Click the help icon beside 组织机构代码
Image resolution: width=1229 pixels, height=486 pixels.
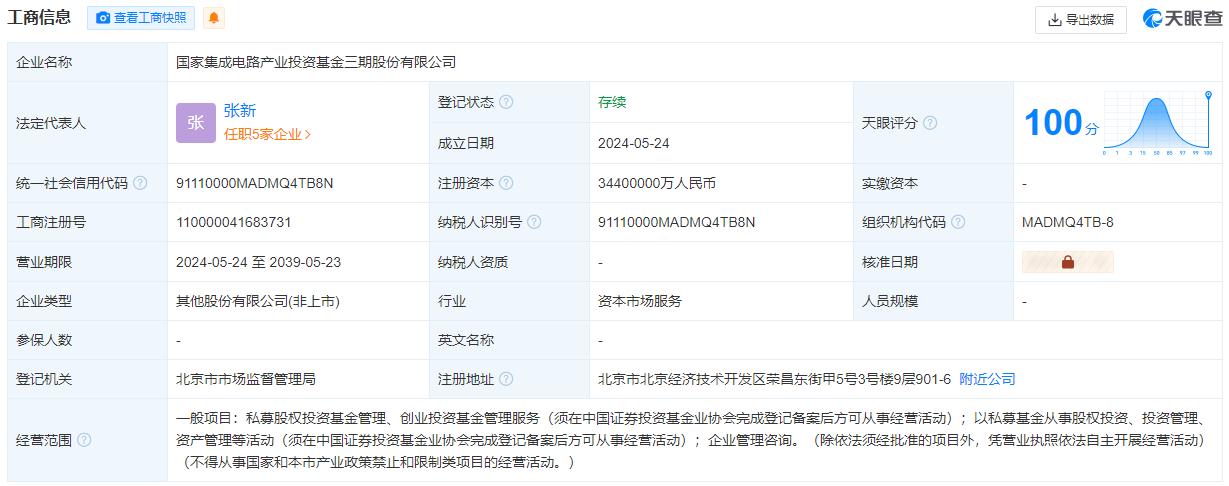(958, 222)
